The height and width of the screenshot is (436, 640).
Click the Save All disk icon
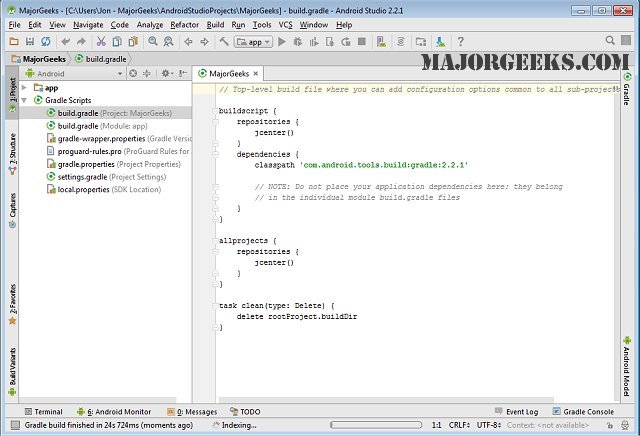click(x=31, y=42)
